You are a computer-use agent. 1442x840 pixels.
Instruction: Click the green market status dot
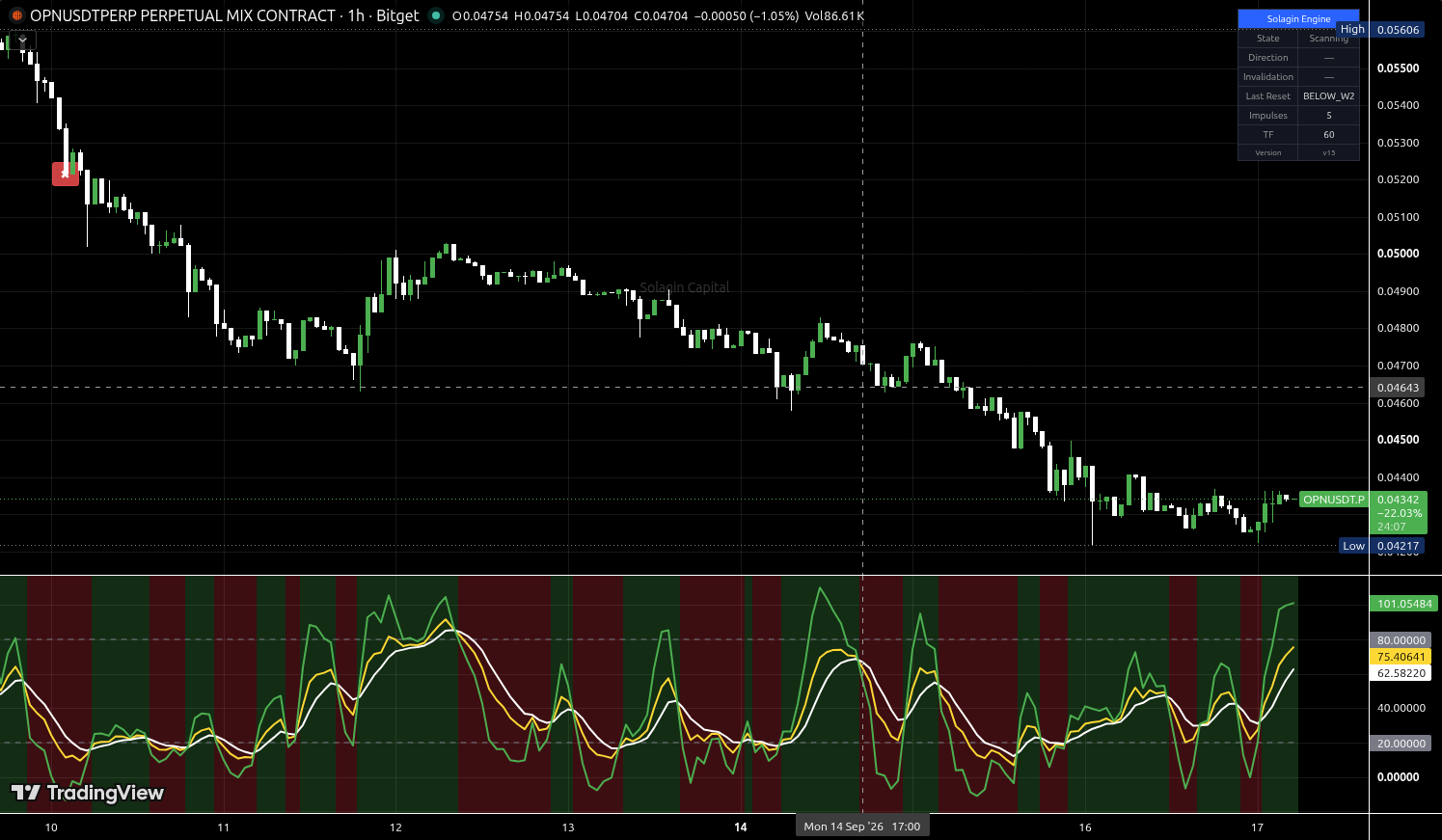[x=436, y=15]
